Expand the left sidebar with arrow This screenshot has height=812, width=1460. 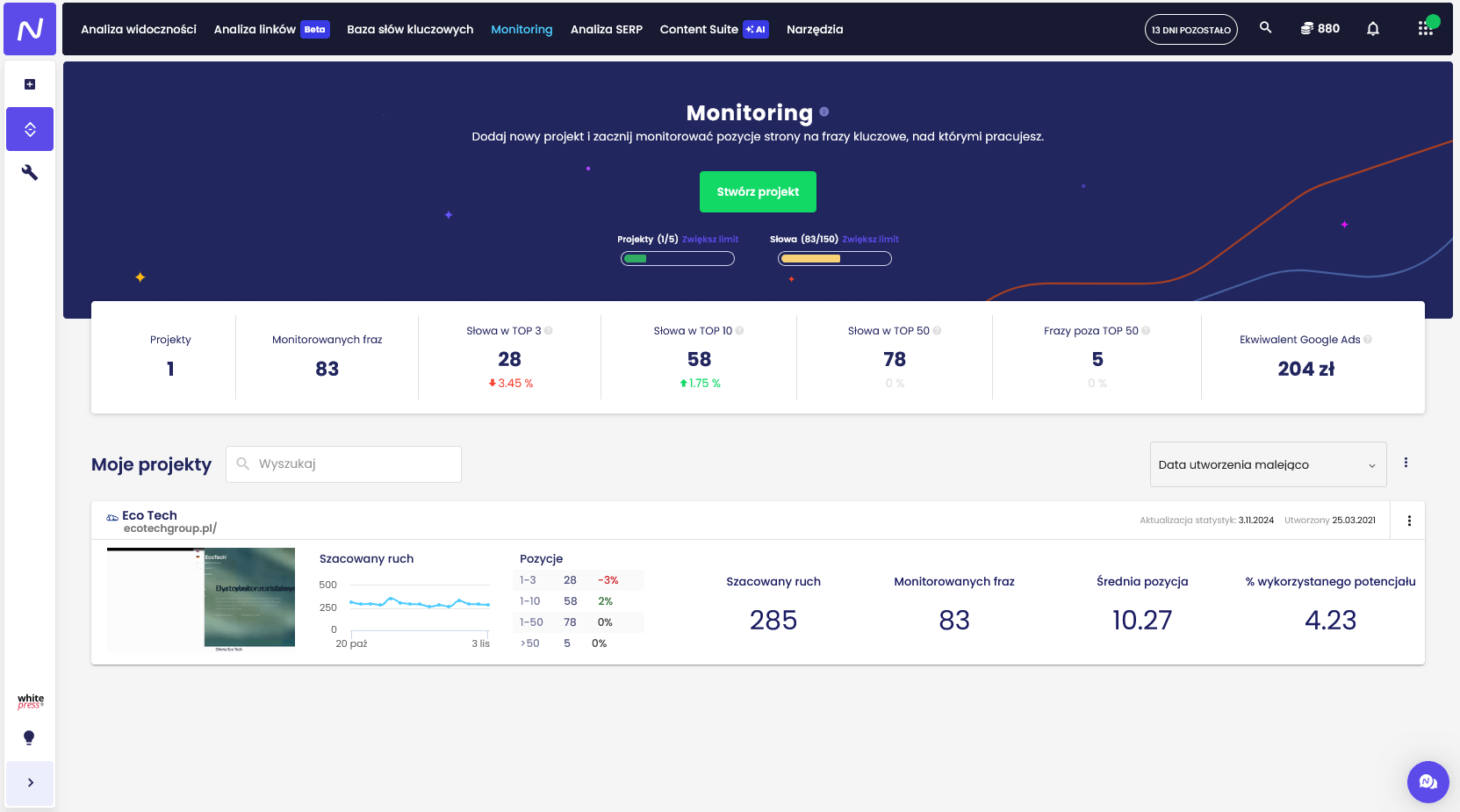tap(30, 782)
